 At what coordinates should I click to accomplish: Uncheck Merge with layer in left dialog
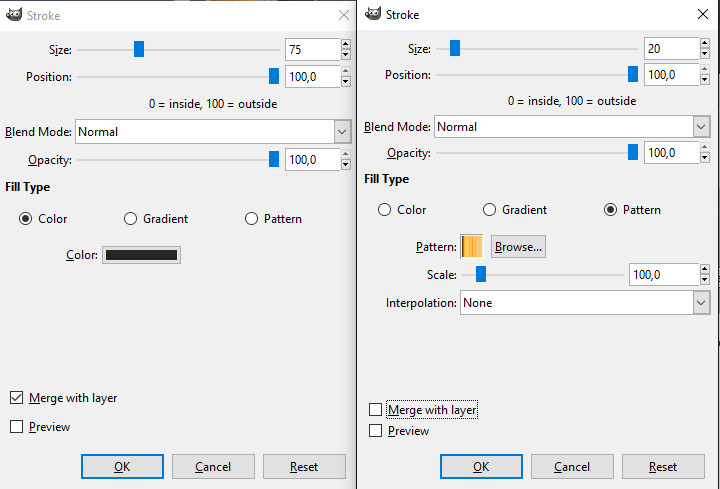[x=16, y=398]
